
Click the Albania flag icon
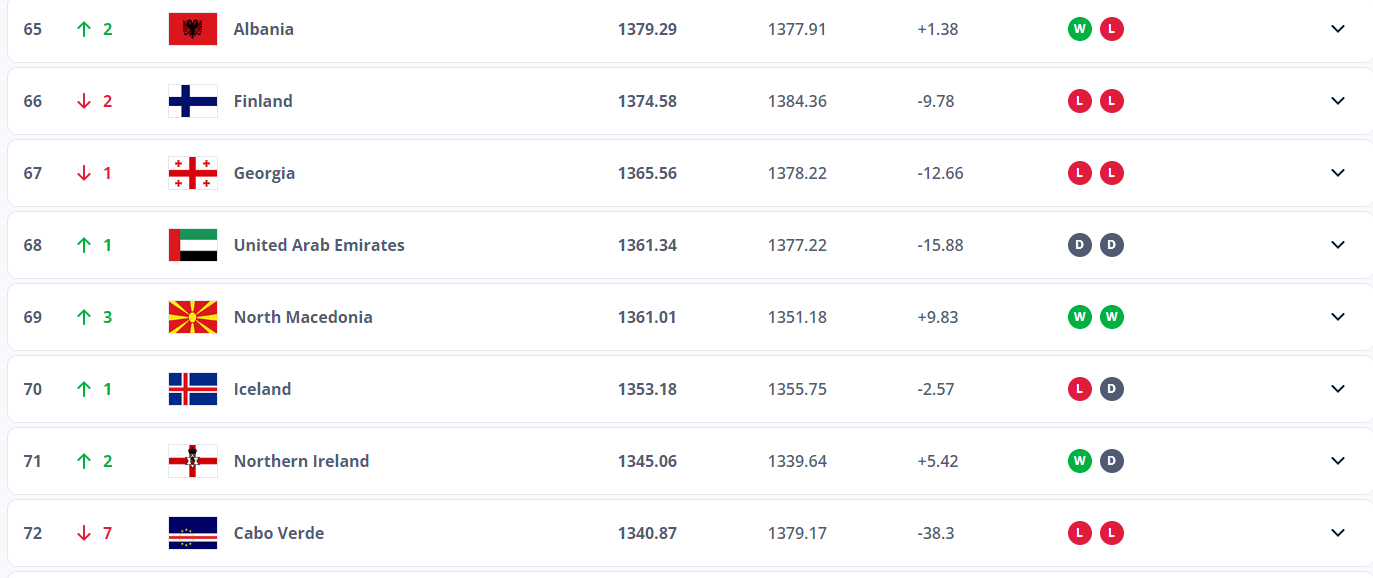point(193,29)
